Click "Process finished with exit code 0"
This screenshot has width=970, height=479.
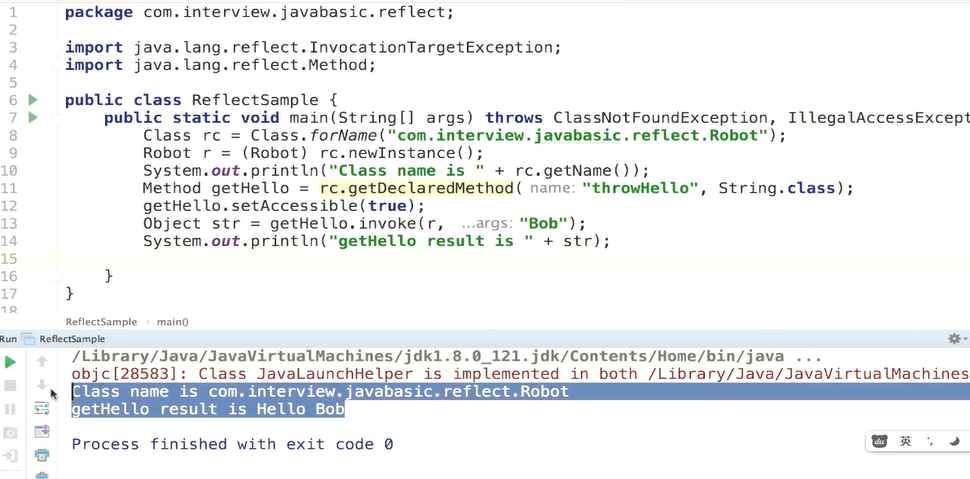click(x=232, y=444)
